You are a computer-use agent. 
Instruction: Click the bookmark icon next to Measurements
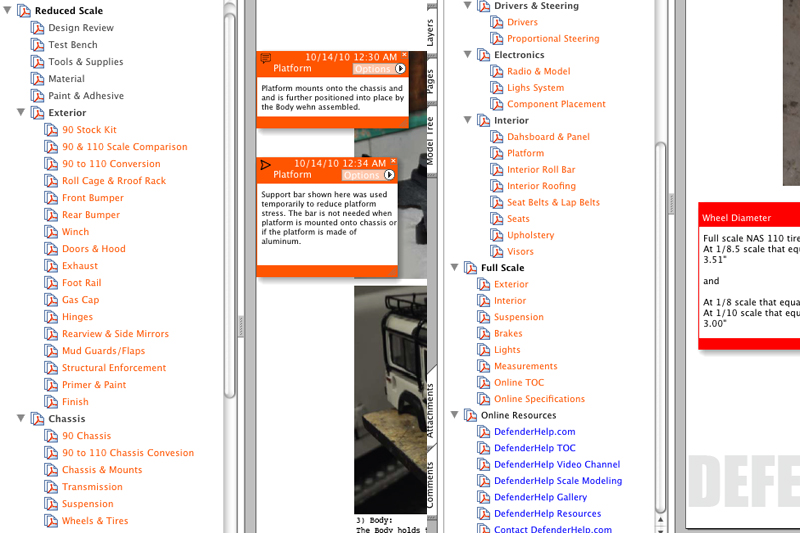coord(483,366)
